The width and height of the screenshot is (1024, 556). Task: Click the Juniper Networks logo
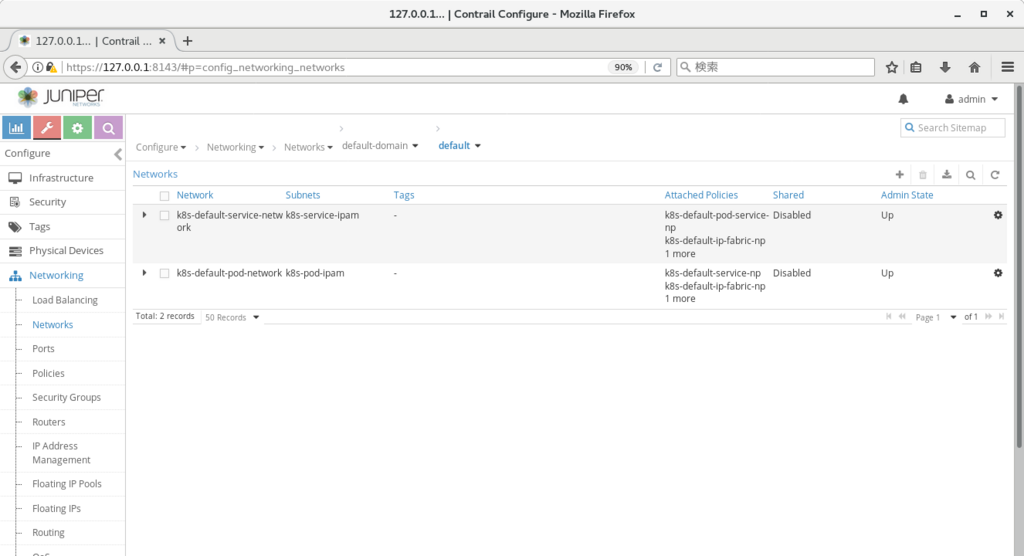[61, 97]
